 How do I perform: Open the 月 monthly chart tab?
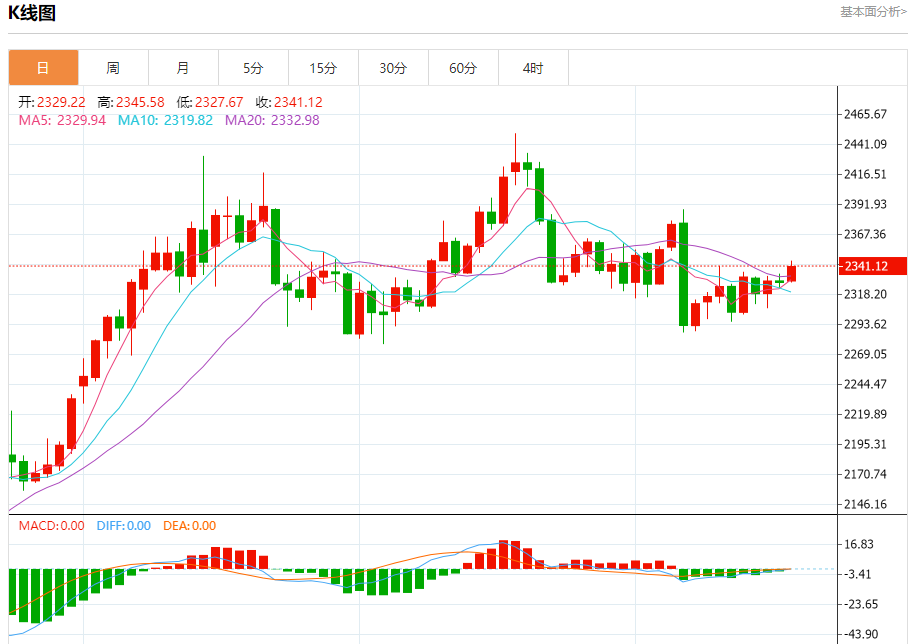(183, 68)
